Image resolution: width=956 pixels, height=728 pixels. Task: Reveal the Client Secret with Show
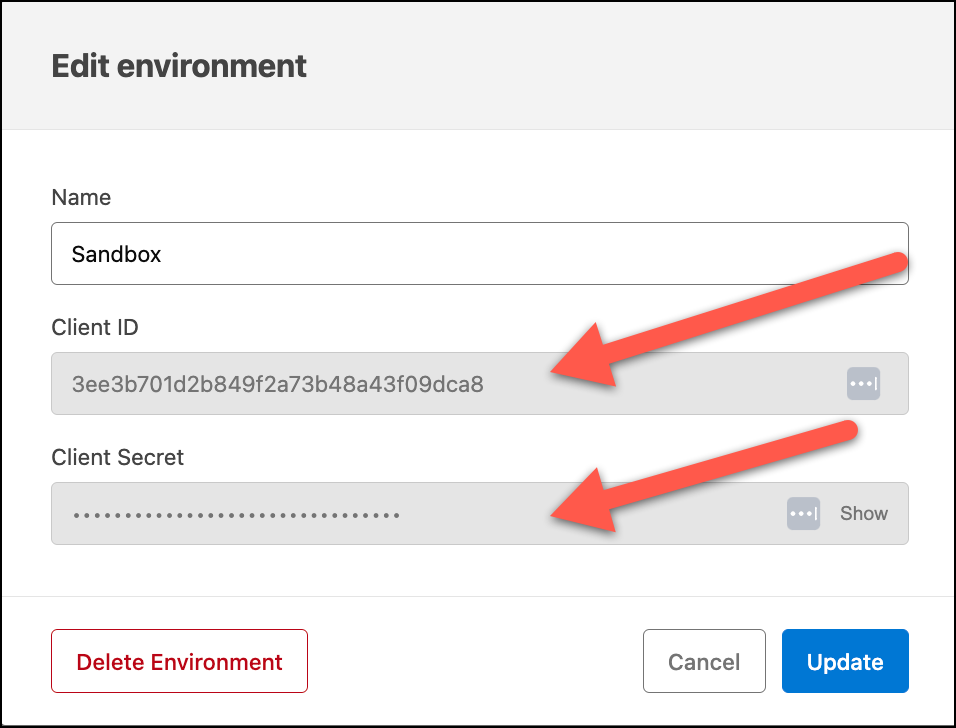863,513
